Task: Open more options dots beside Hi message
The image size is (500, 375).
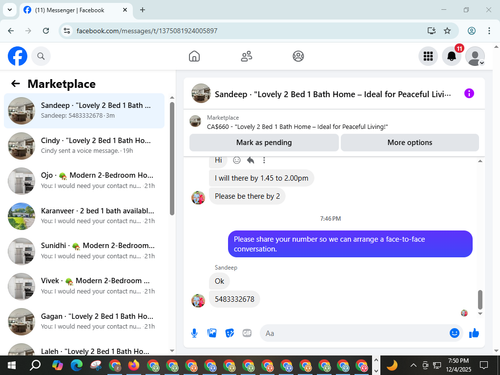Action: (x=264, y=160)
